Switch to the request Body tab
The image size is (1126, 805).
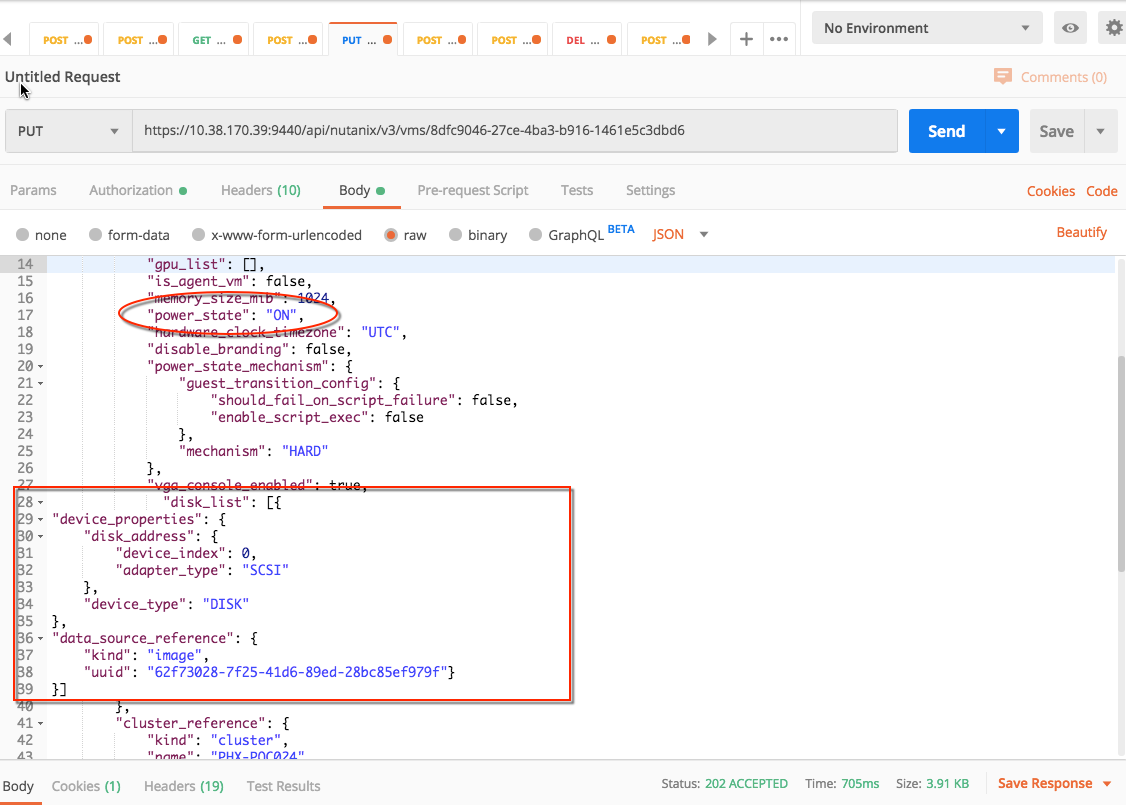pyautogui.click(x=362, y=190)
